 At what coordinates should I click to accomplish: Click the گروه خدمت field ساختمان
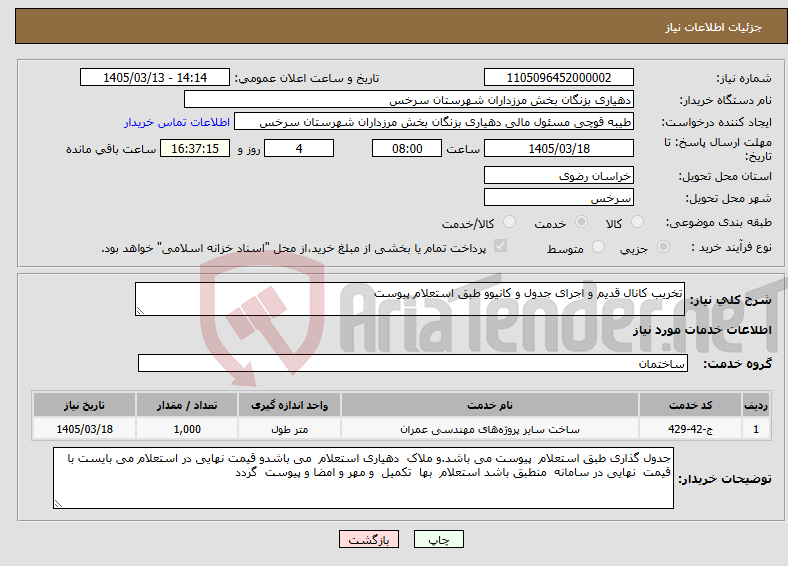point(413,363)
